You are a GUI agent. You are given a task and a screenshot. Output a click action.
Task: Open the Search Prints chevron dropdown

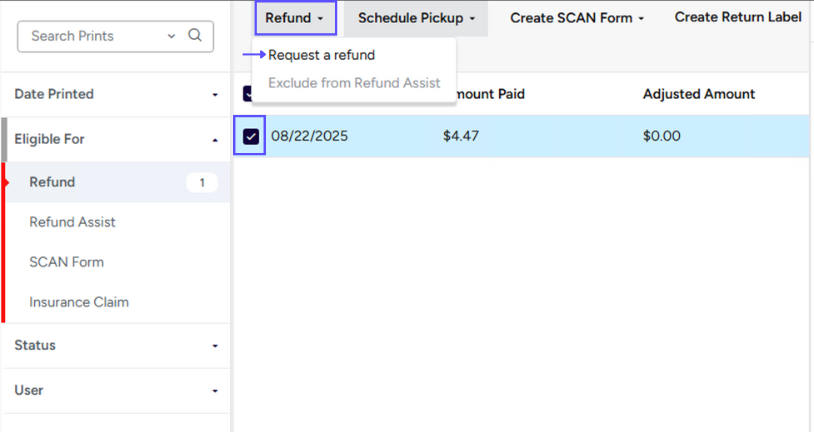click(171, 36)
